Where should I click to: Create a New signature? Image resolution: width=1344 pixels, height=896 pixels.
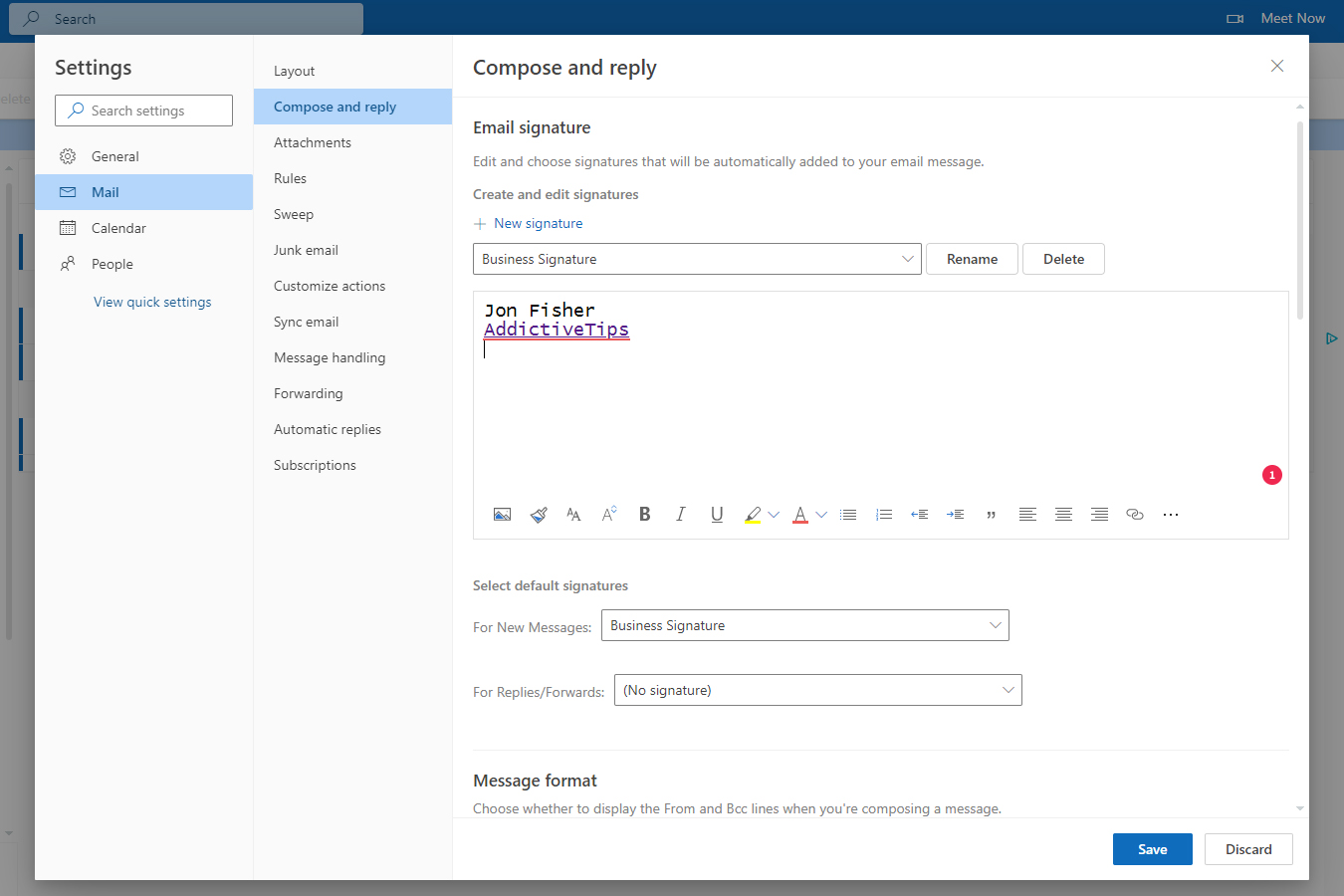click(529, 223)
